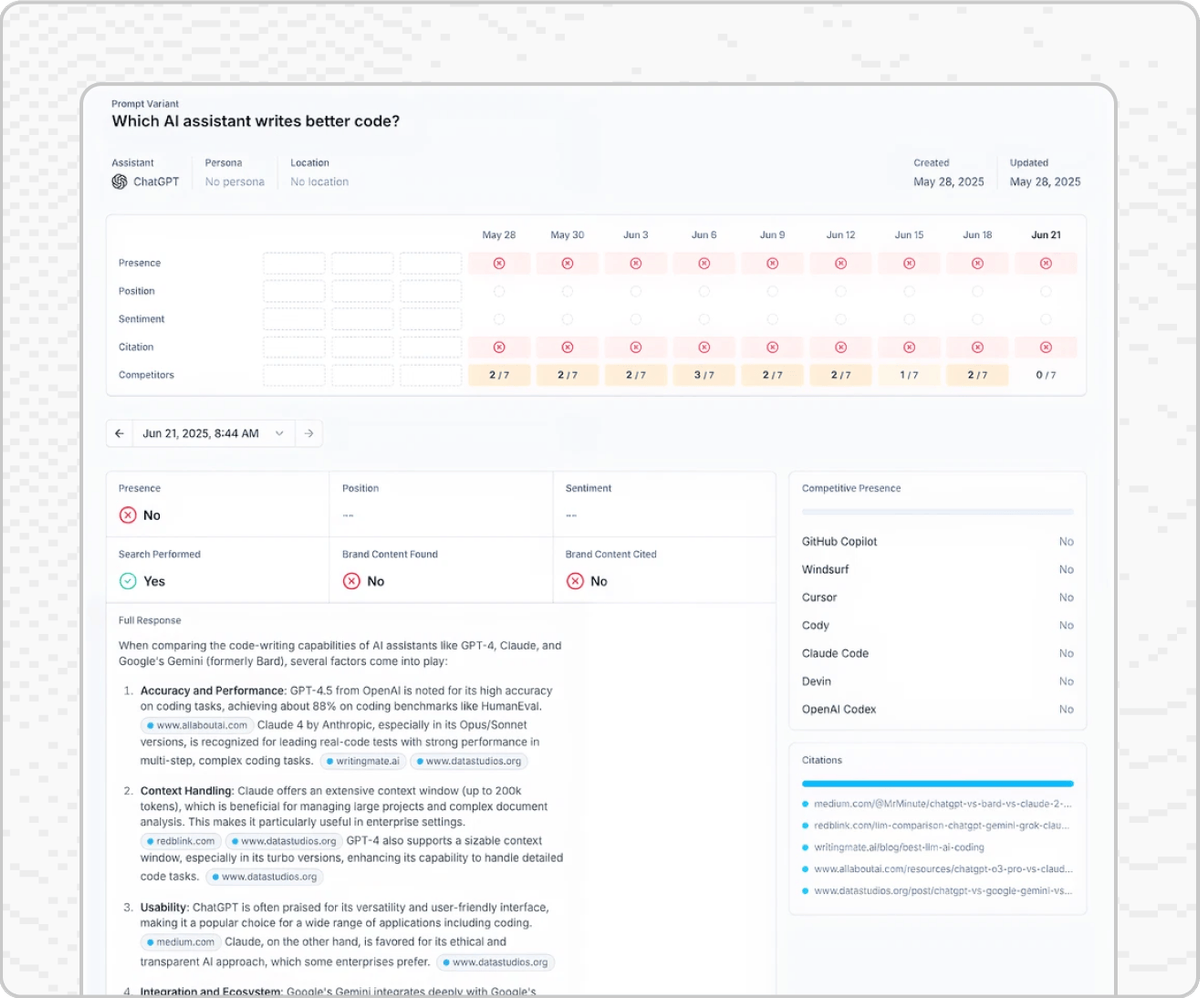The width and height of the screenshot is (1200, 998).
Task: Select the Sentiment circle for May 30
Action: click(x=567, y=319)
